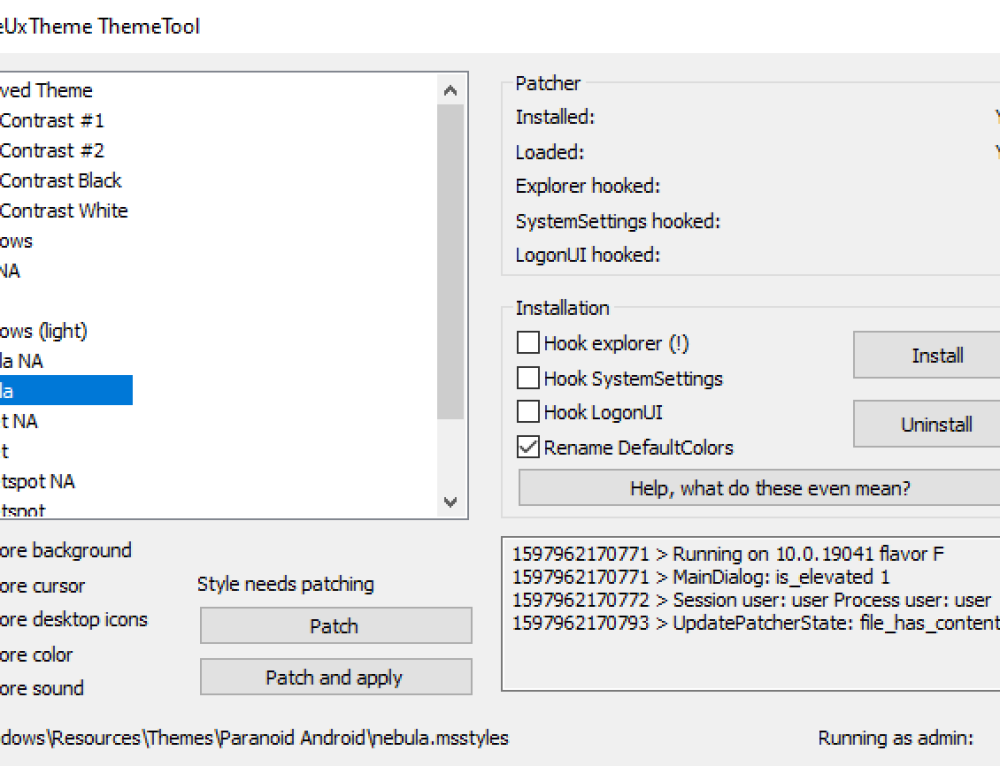Screen dimensions: 1000x766
Task: Toggle Hook LogonUI checkbox
Action: tap(528, 412)
